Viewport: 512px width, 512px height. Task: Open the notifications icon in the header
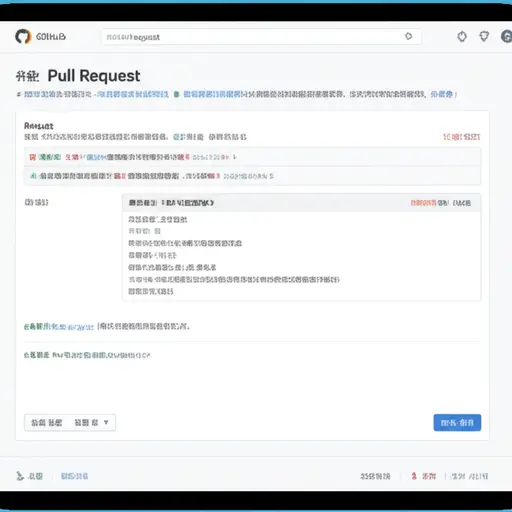[462, 36]
